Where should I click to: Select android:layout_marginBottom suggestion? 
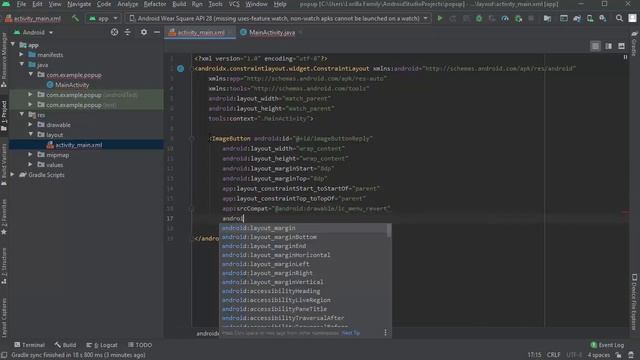click(305, 237)
